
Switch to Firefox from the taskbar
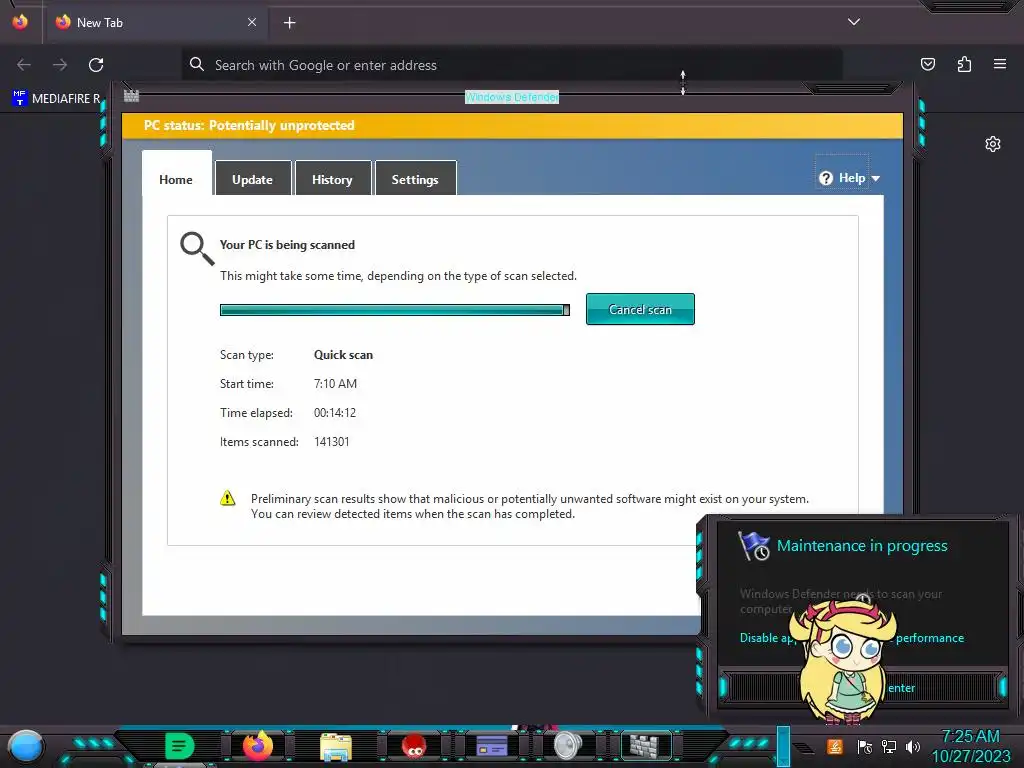coord(257,745)
